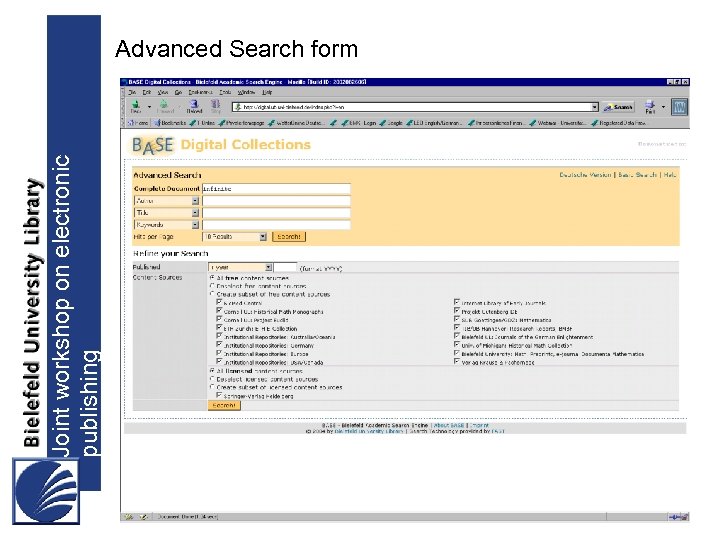This screenshot has width=720, height=540.
Task: Select Deselect licensed content sources radio
Action: point(212,379)
